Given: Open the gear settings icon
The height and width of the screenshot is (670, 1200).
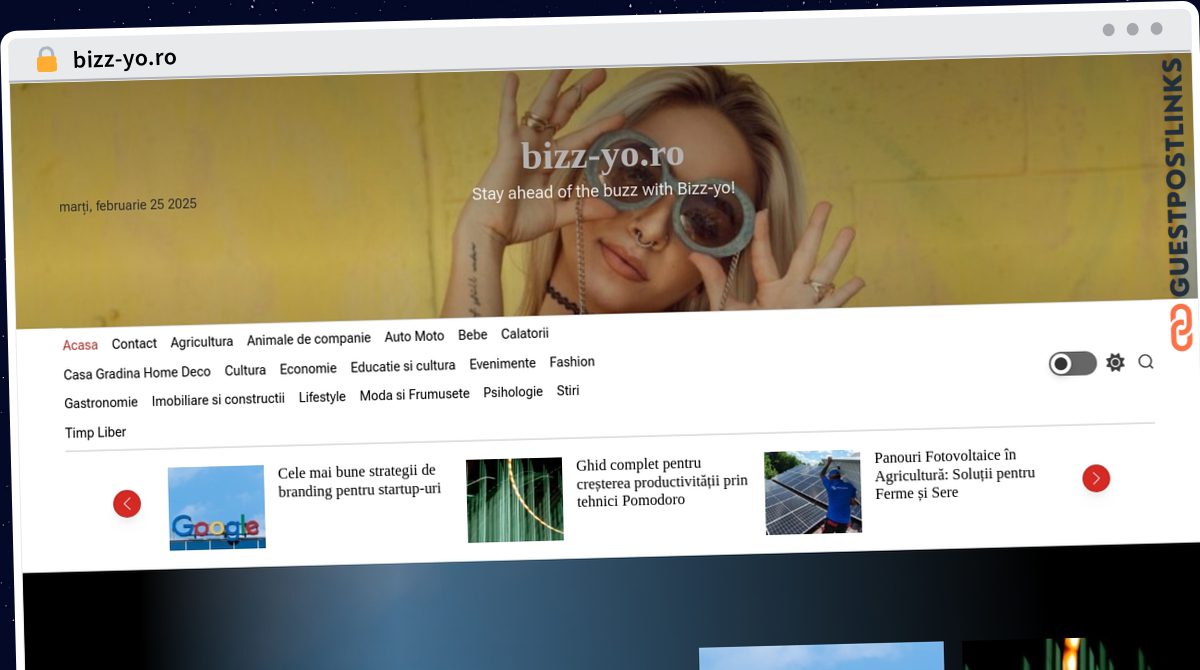Looking at the screenshot, I should click(x=1115, y=362).
